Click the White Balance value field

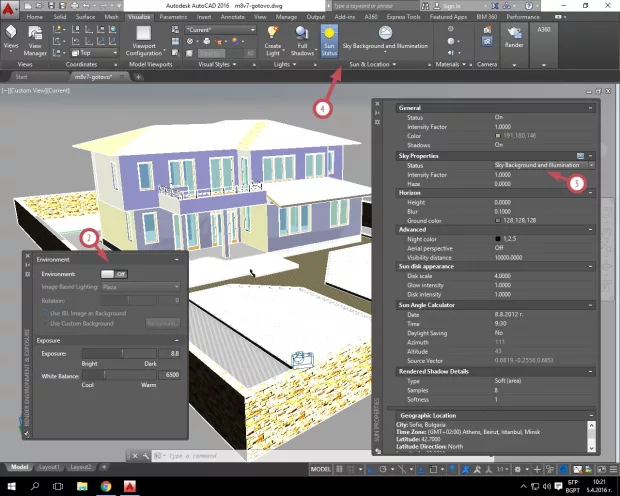[170, 374]
